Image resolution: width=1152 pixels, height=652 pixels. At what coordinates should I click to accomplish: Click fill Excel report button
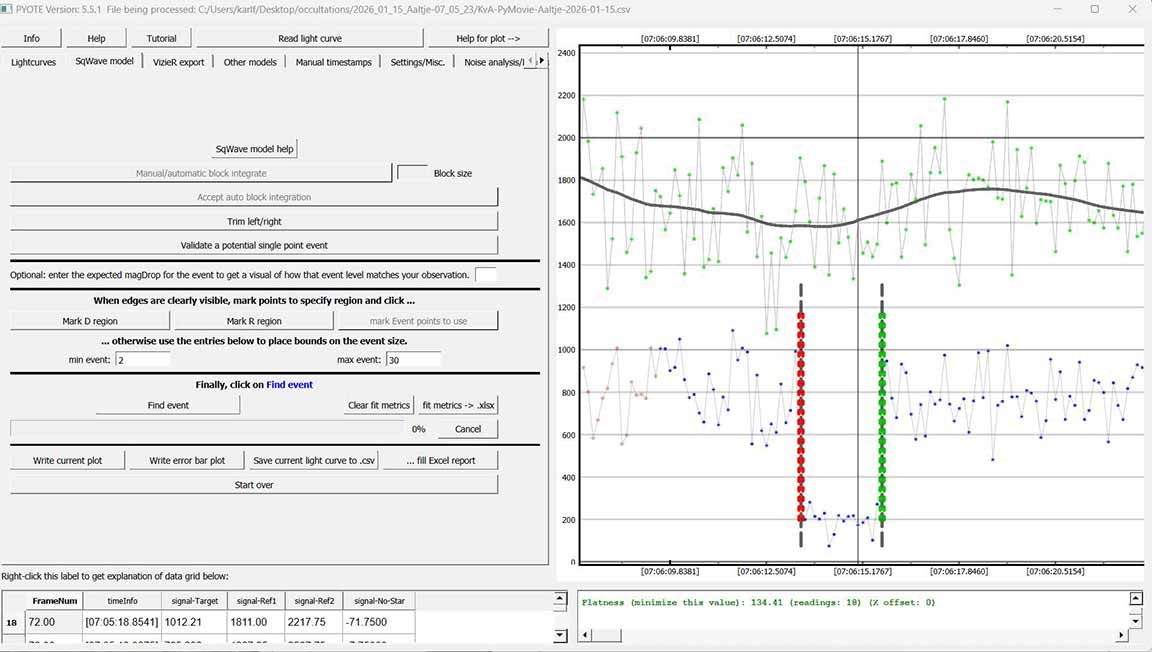[441, 460]
